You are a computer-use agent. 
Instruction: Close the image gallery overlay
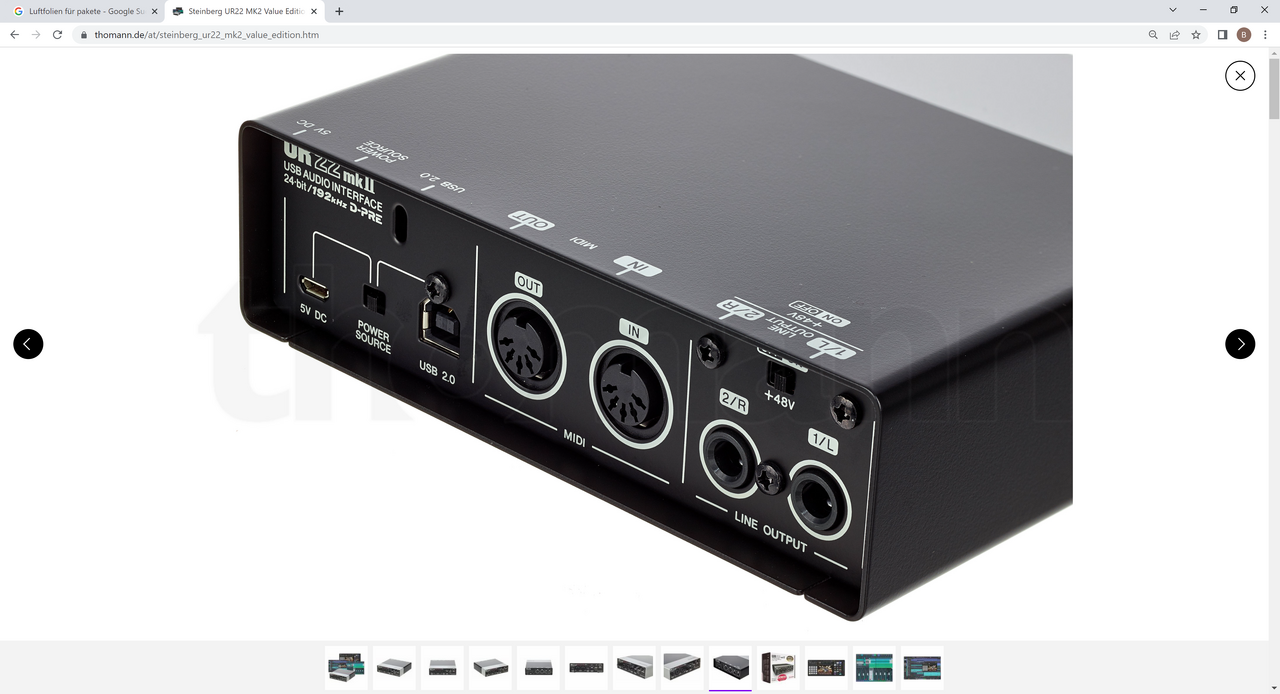pos(1240,75)
